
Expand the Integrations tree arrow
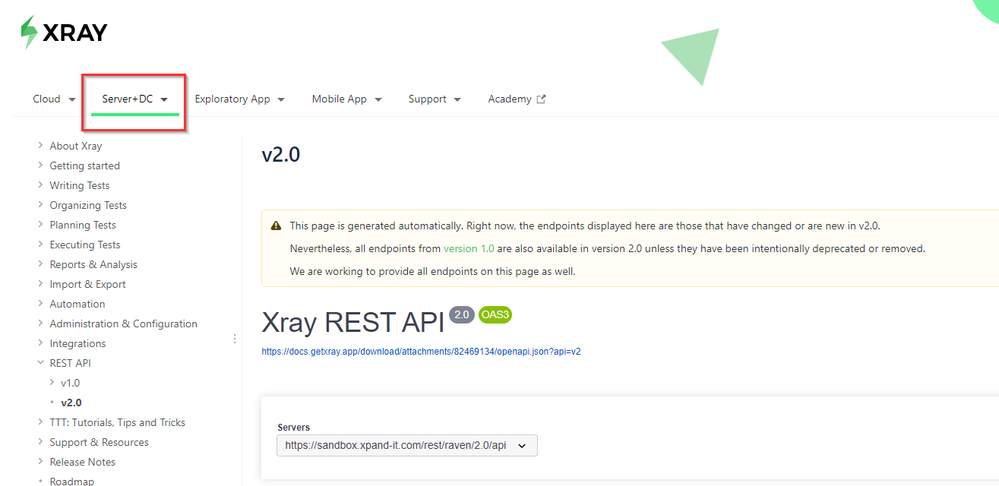click(x=40, y=343)
